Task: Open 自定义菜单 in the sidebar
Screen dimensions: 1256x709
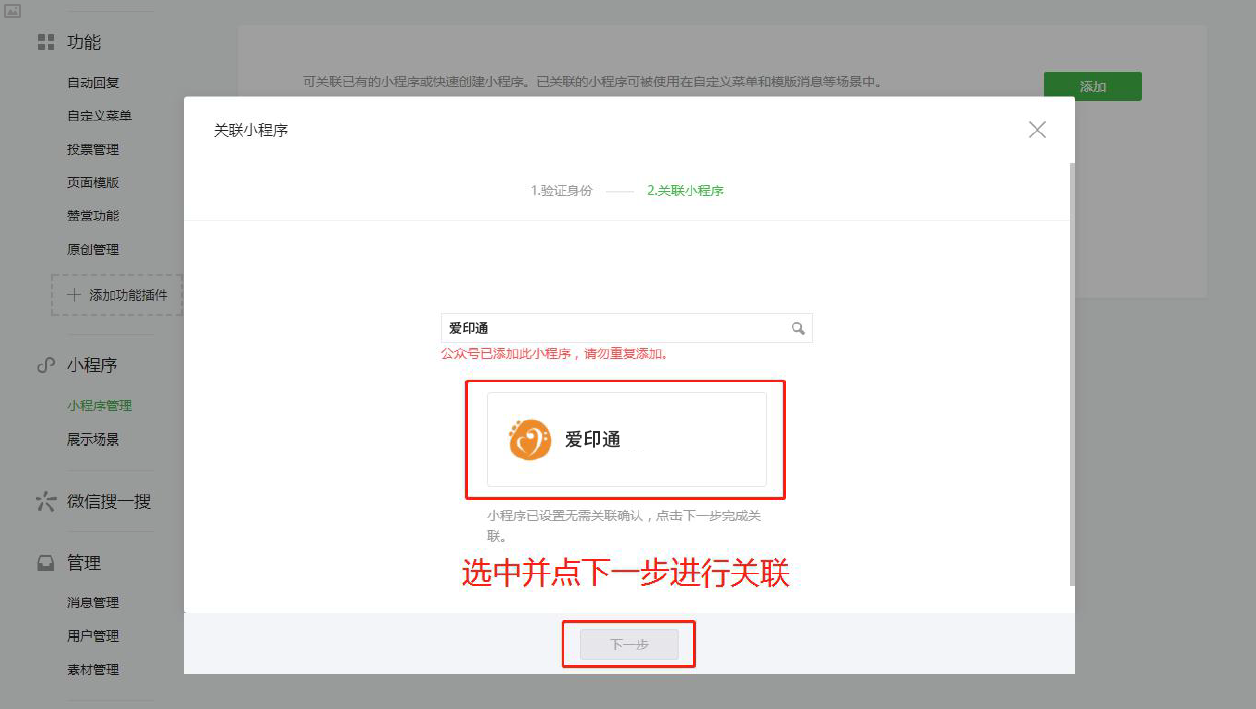Action: point(99,116)
